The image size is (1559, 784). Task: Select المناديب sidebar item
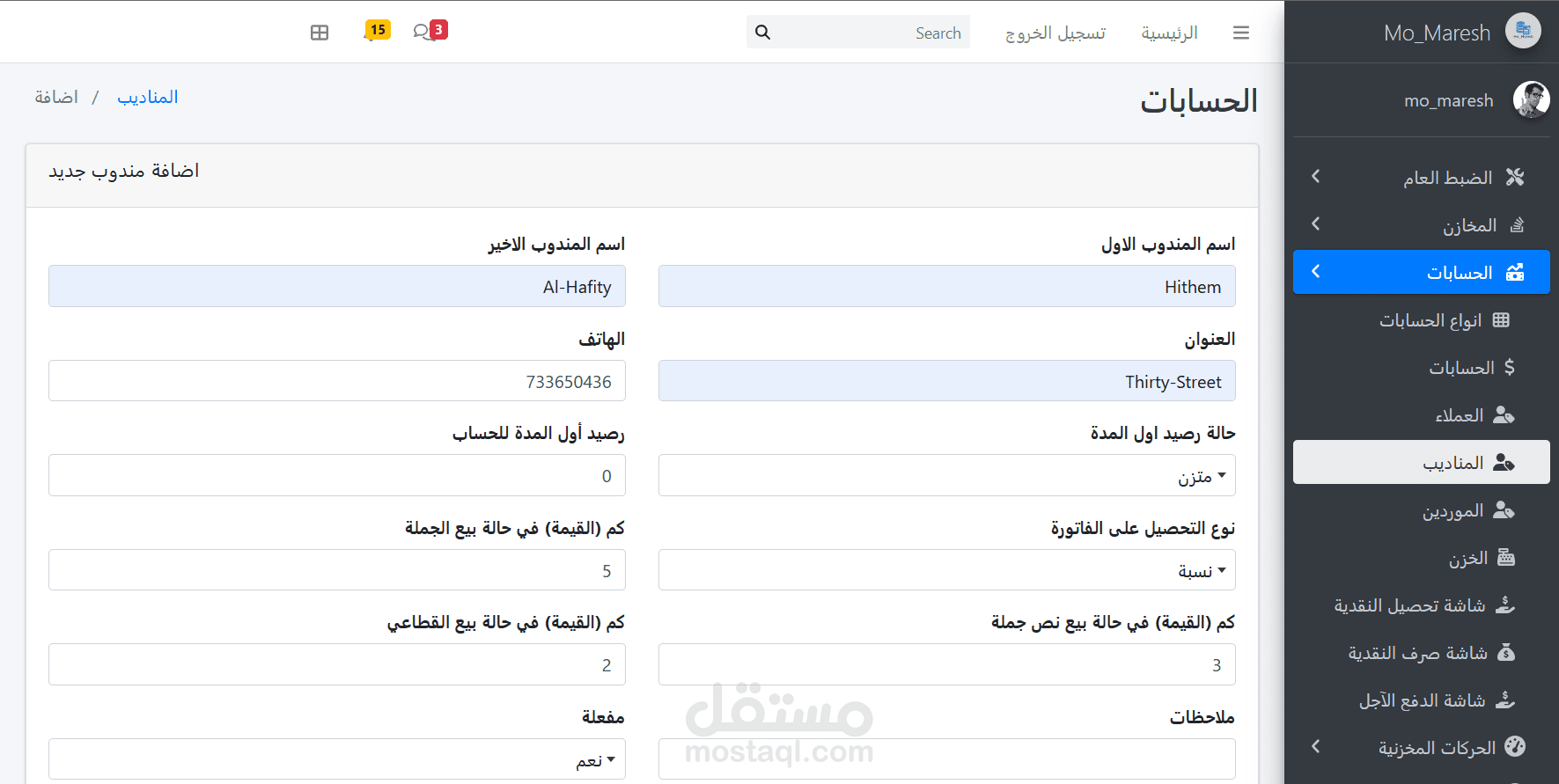(1422, 462)
